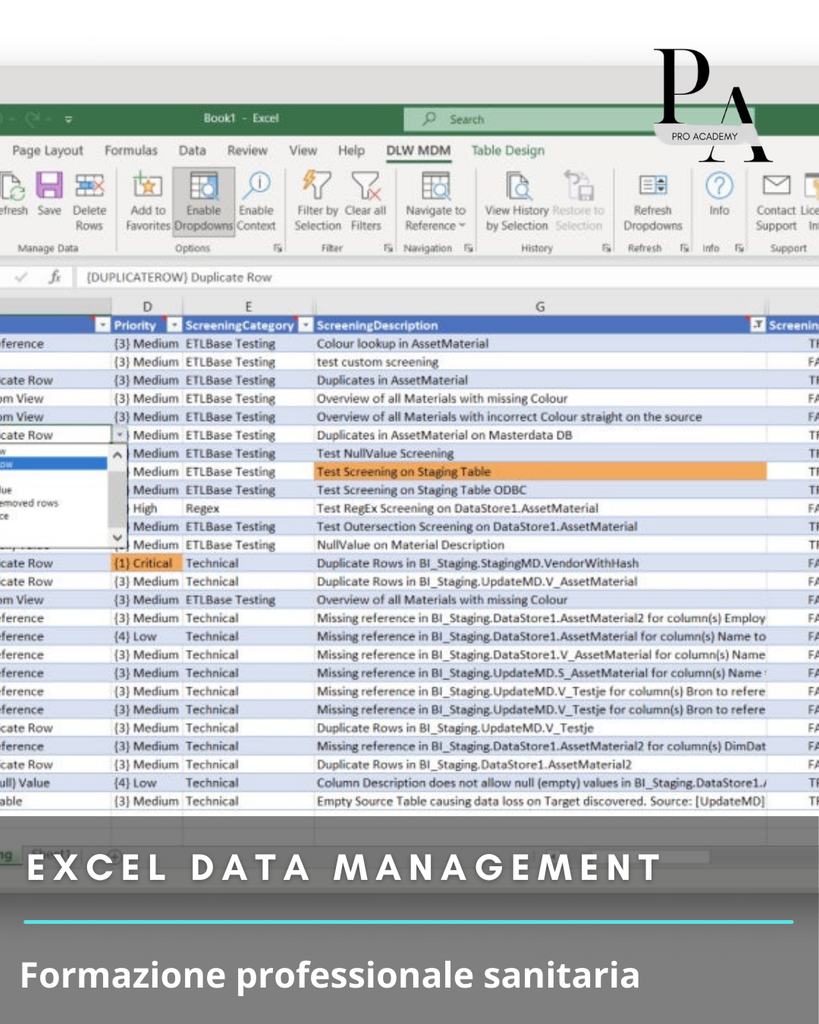This screenshot has height=1024, width=819.
Task: Click 'Test Outersection Screening on DataStore1.AssetMaterial' cell
Action: coord(540,526)
